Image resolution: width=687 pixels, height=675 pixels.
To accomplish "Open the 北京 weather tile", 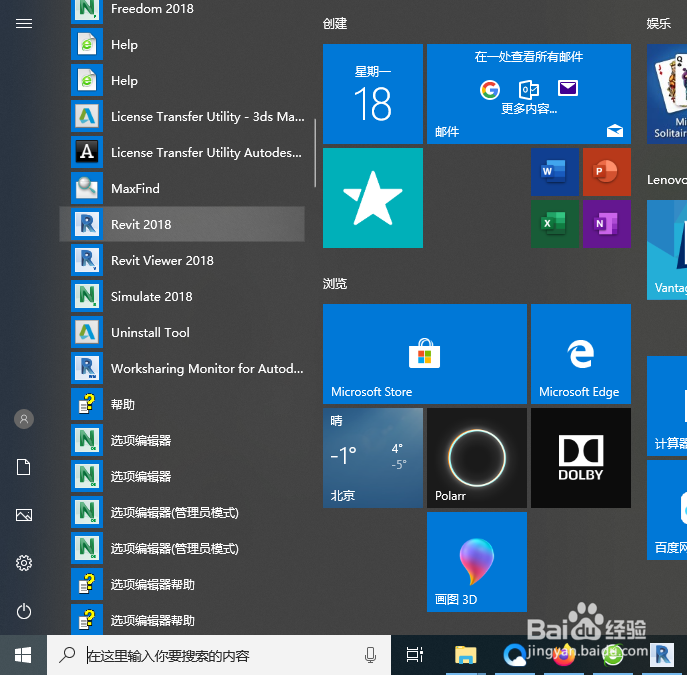I will pos(373,458).
